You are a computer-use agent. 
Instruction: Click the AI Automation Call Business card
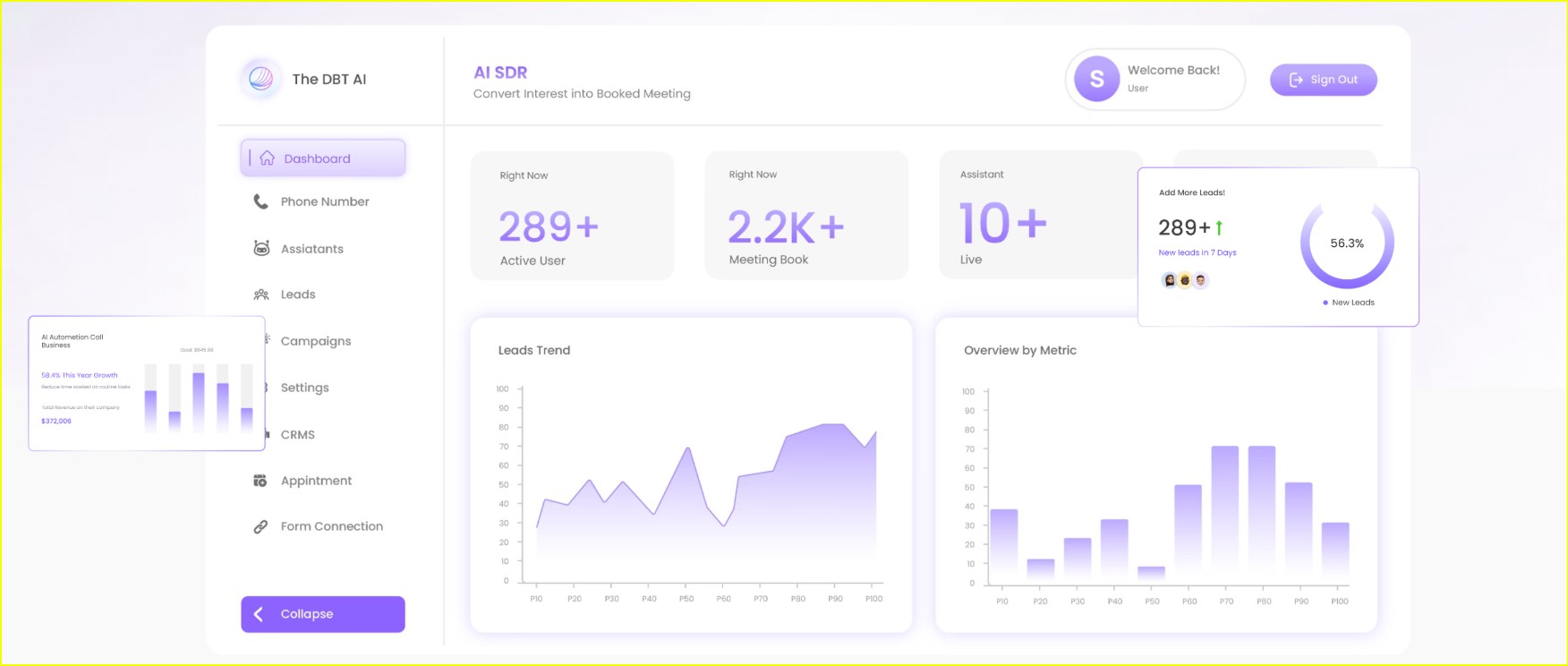pos(147,383)
